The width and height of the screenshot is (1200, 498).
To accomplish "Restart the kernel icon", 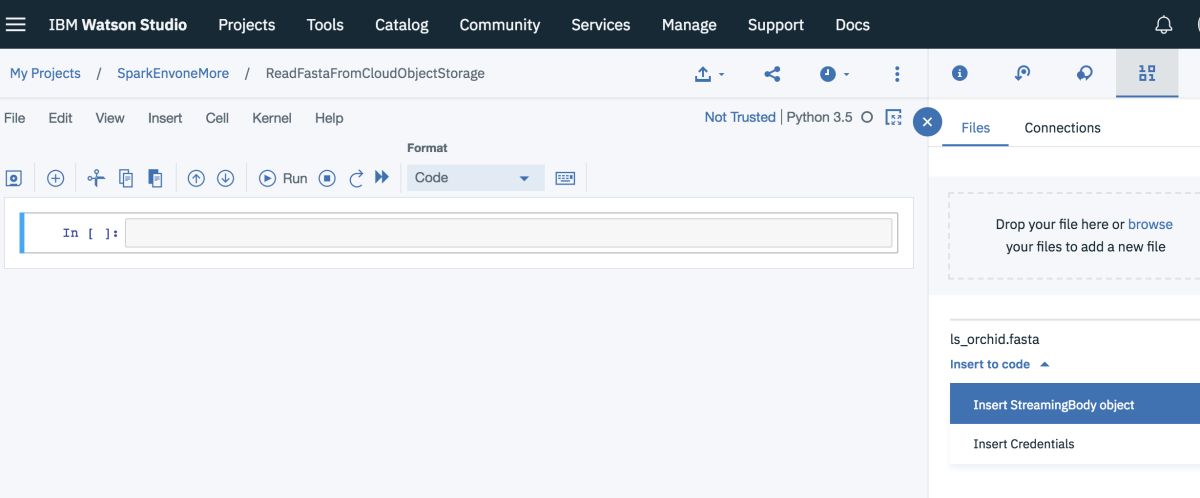I will 356,178.
